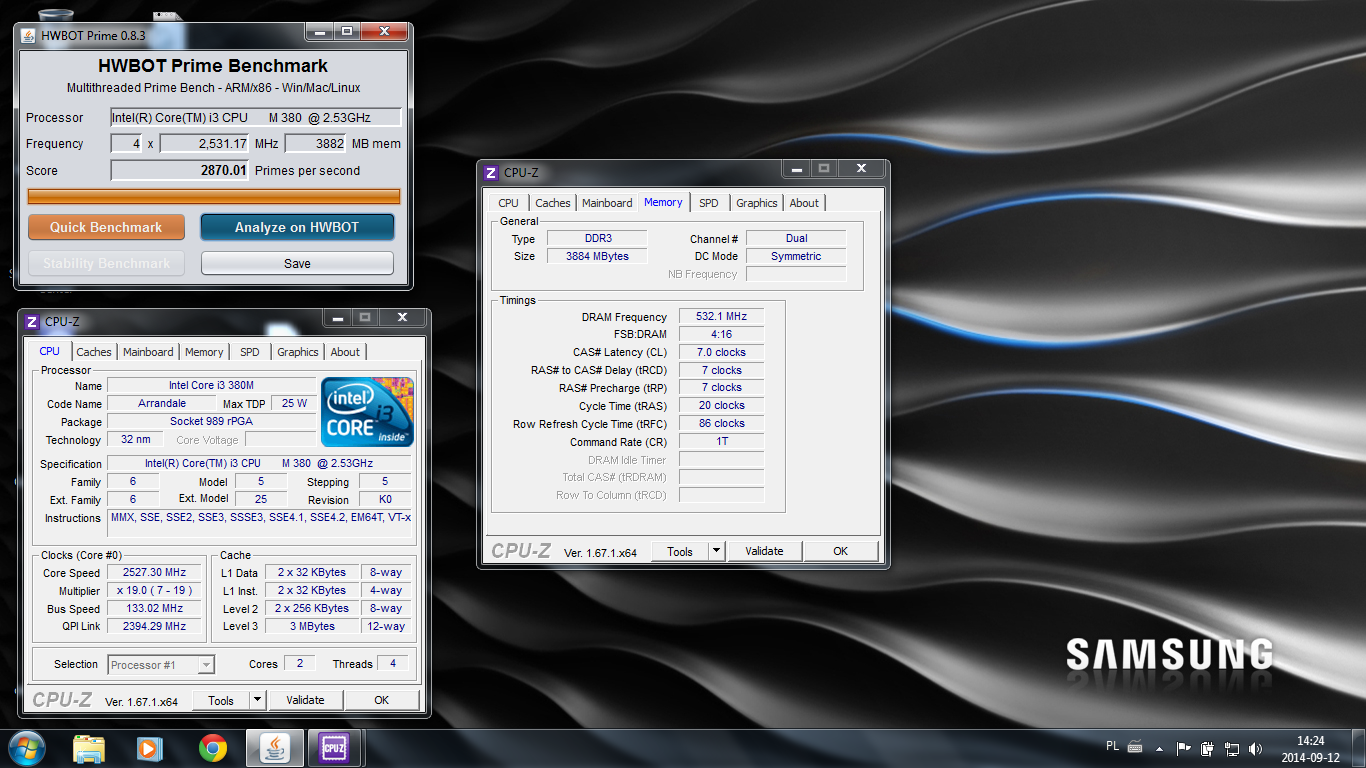Open the Mainboard tab in CPU window

[148, 352]
